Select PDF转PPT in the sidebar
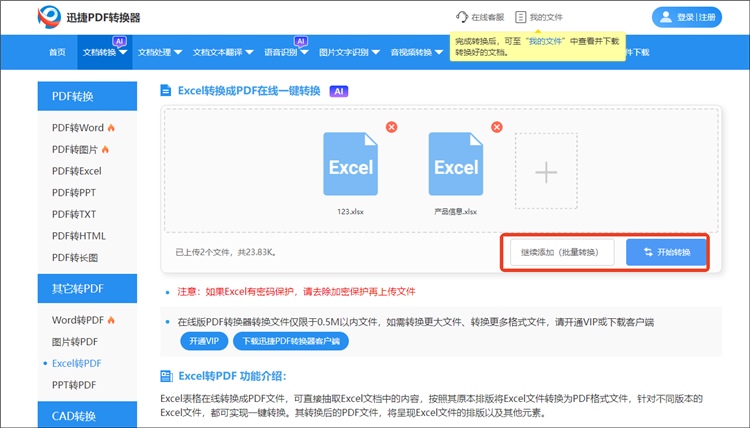This screenshot has height=428, width=750. 74,192
